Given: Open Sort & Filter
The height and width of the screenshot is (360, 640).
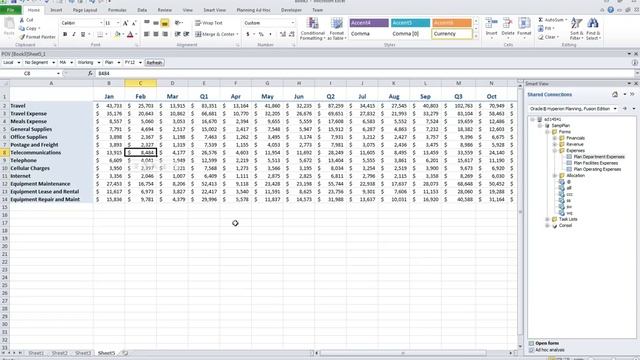Looking at the screenshot, I should 576,29.
